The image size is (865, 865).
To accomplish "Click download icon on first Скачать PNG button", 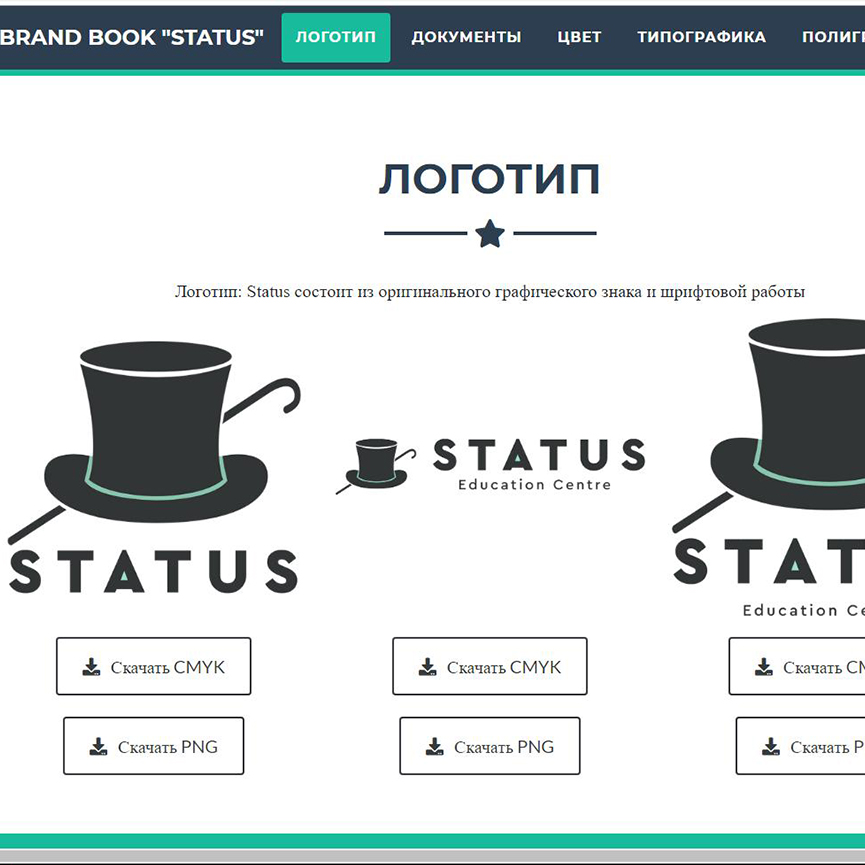I will click(x=99, y=746).
